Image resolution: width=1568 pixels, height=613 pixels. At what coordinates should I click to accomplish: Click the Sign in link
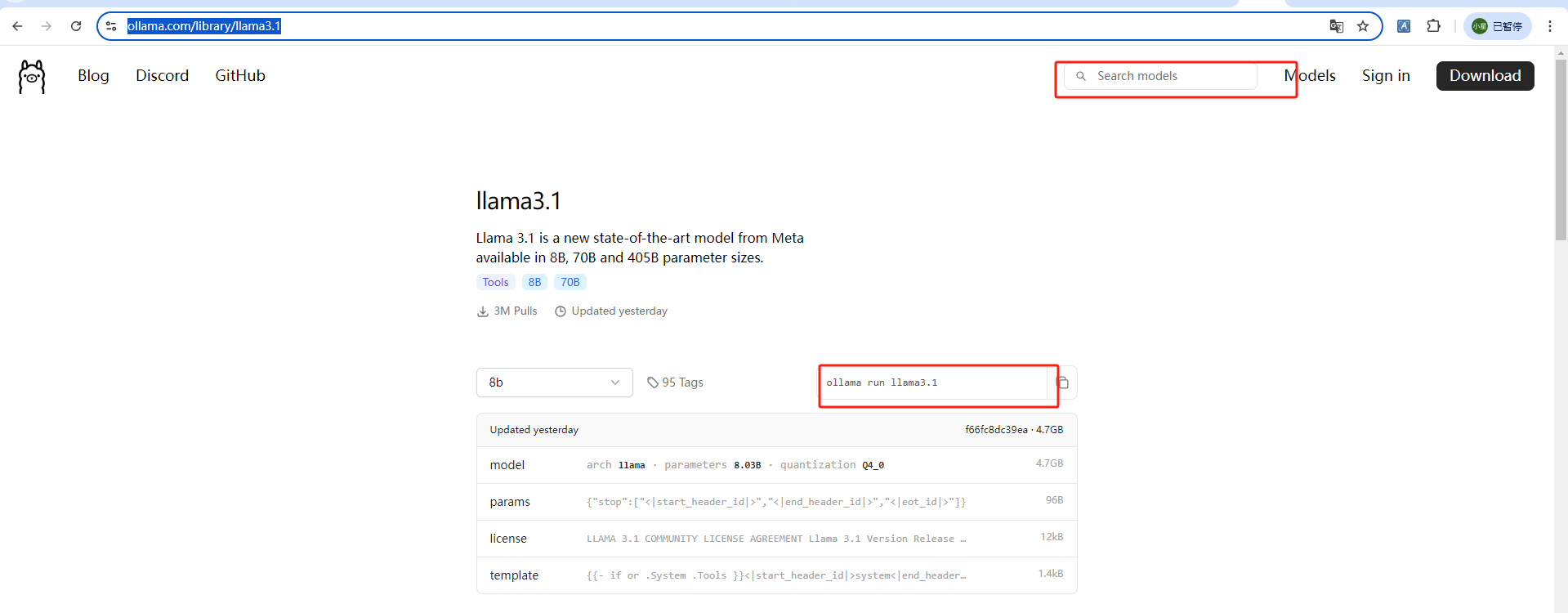click(1386, 75)
